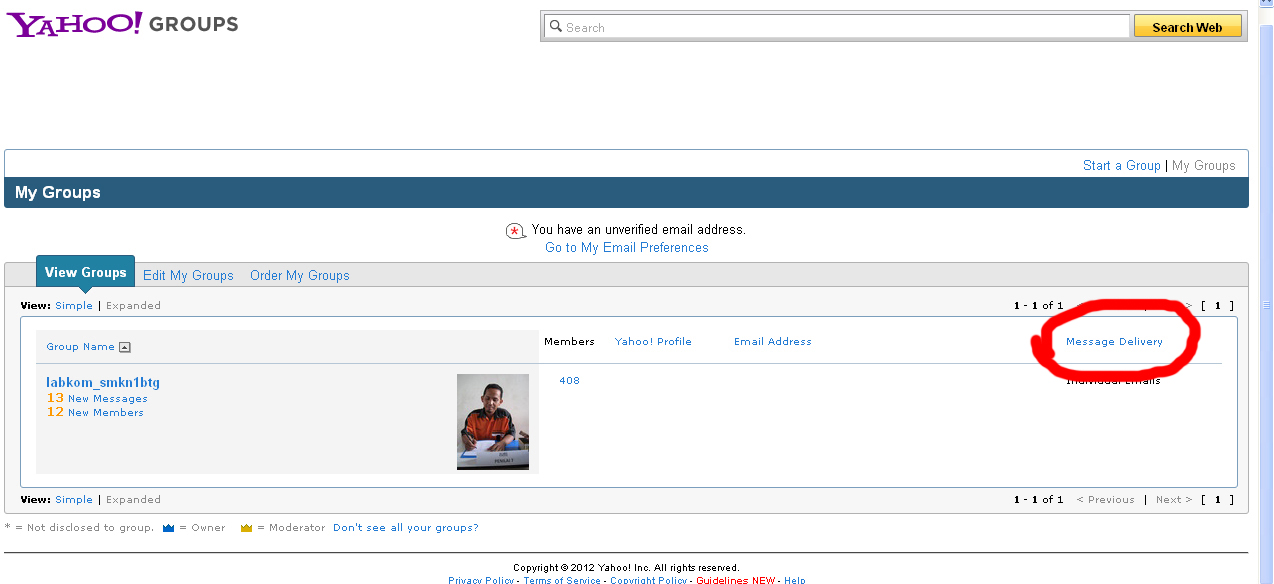This screenshot has height=584, width=1274.
Task: Open the 408 members count link
Action: 569,381
